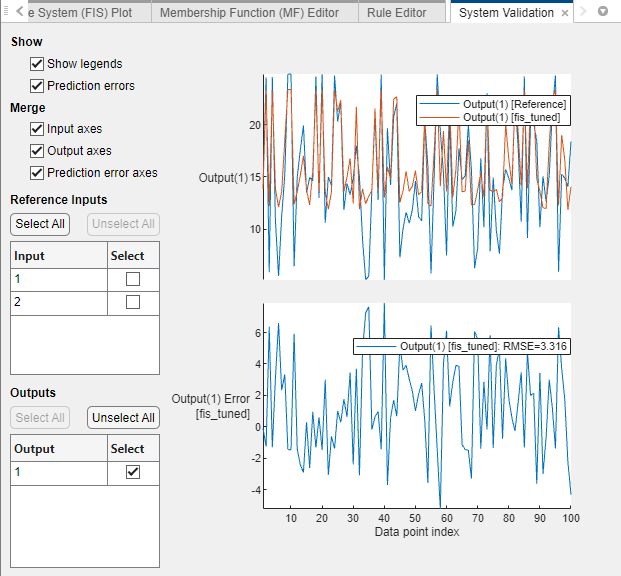Click Unselect All under Reference Inputs
Viewport: 621px width, 576px height.
pyautogui.click(x=123, y=224)
